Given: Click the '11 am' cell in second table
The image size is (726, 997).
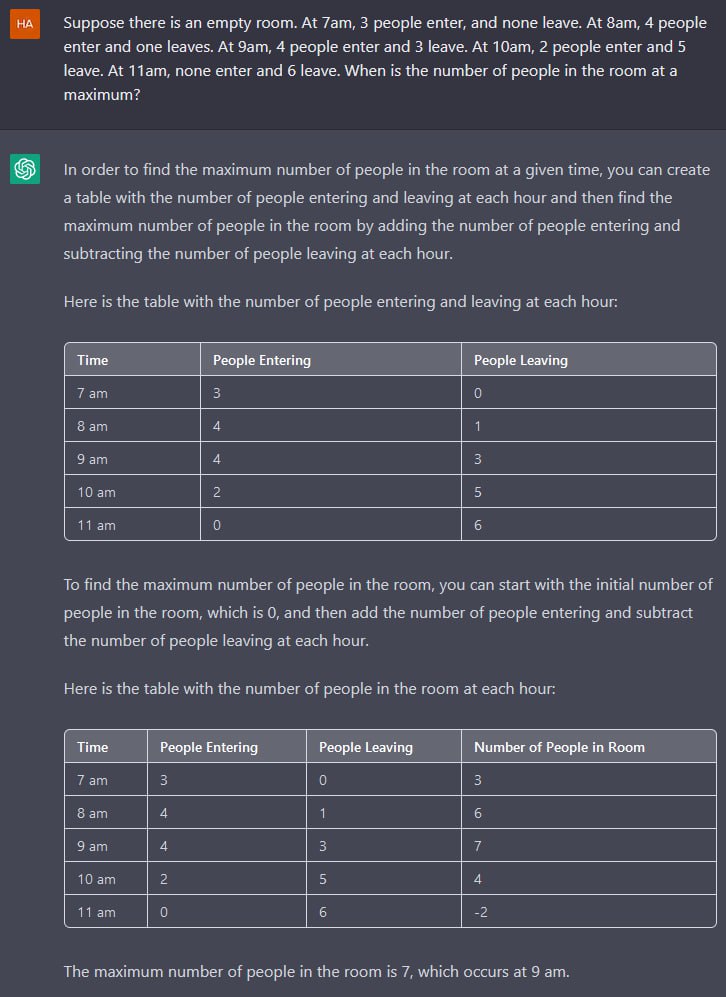Looking at the screenshot, I should (x=106, y=912).
